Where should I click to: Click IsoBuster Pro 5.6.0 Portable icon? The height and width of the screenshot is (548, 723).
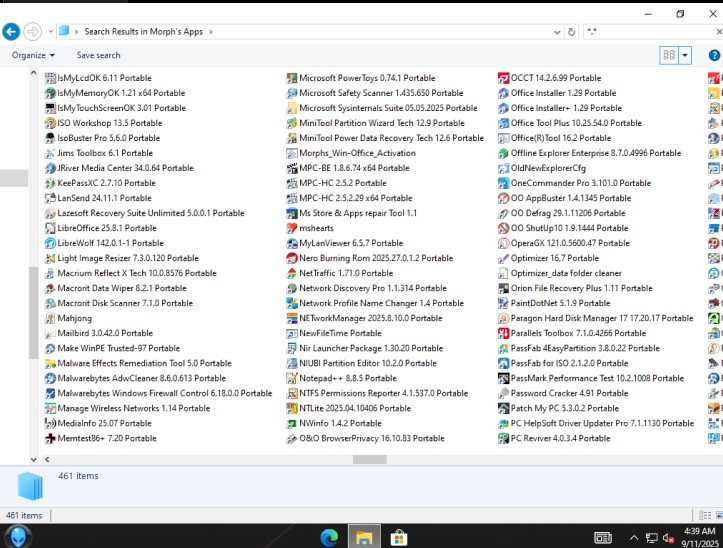pyautogui.click(x=50, y=138)
